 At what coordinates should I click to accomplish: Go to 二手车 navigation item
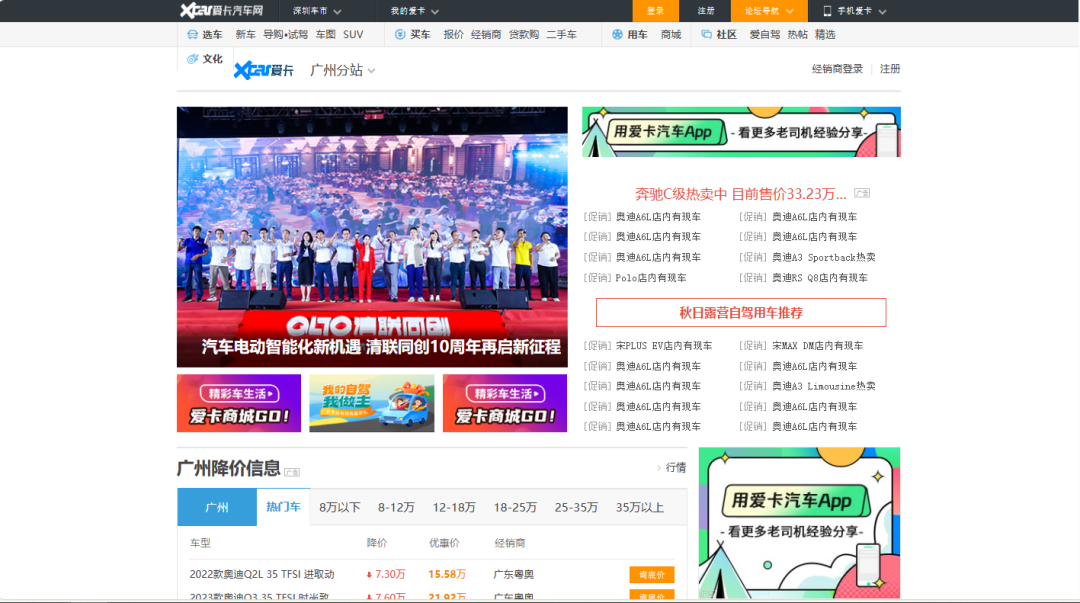click(x=561, y=34)
